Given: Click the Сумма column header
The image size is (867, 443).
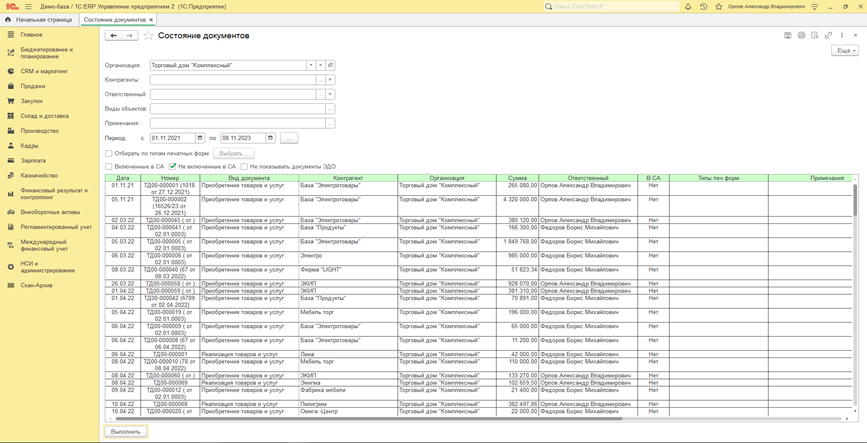Looking at the screenshot, I should pos(517,178).
